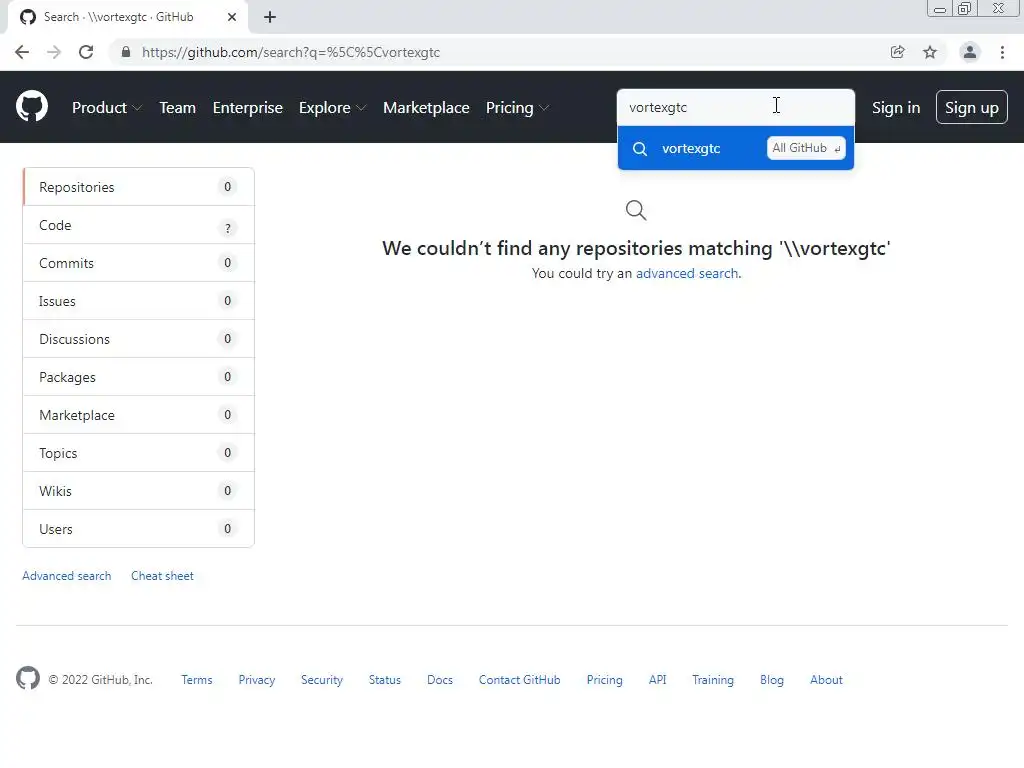Select Packages results filter
The width and height of the screenshot is (1024, 768).
[138, 377]
